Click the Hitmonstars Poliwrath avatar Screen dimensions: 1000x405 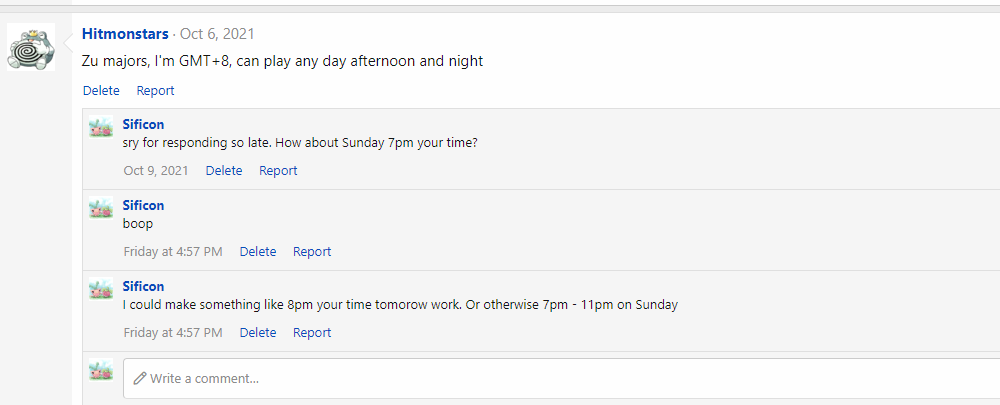[x=31, y=47]
